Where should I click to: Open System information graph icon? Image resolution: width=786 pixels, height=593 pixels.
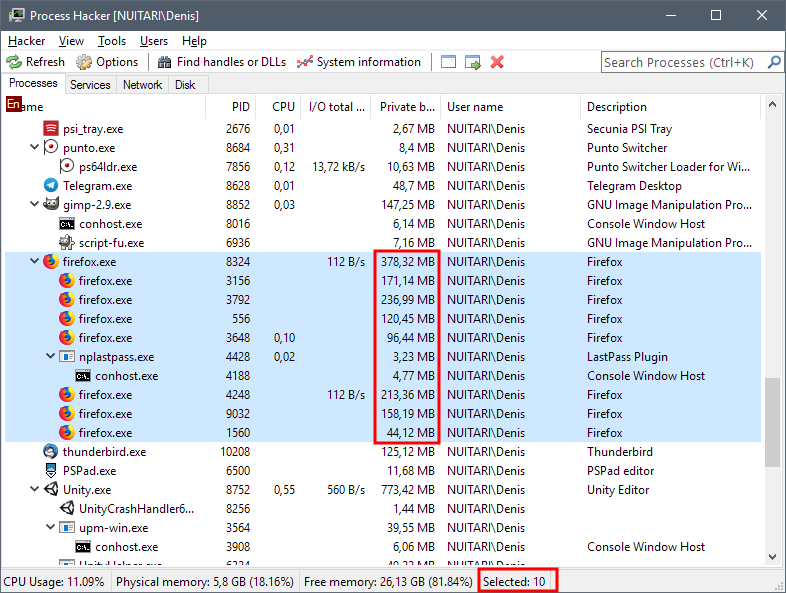pos(305,62)
